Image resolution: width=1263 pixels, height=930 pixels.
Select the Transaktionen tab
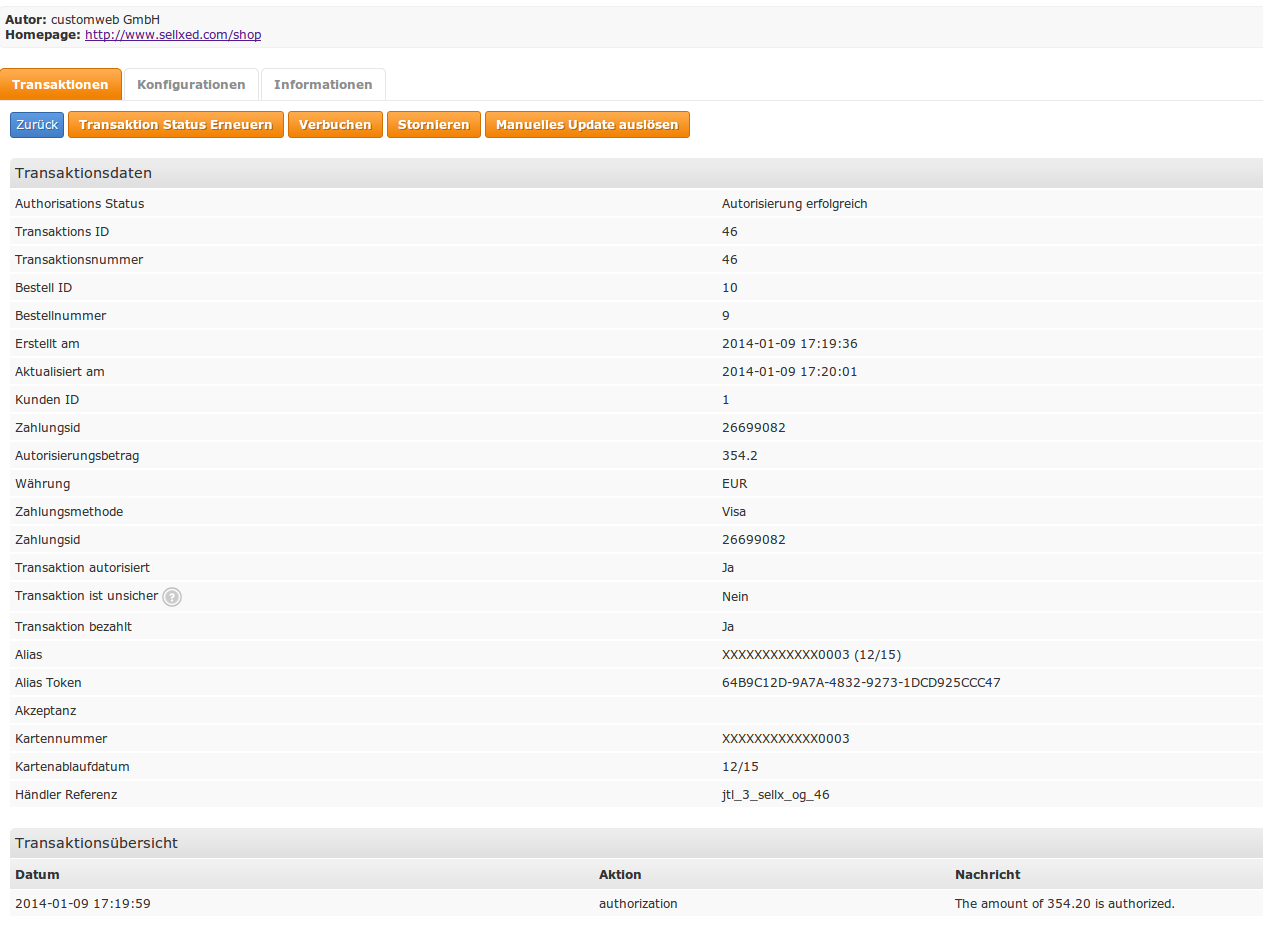tap(61, 85)
